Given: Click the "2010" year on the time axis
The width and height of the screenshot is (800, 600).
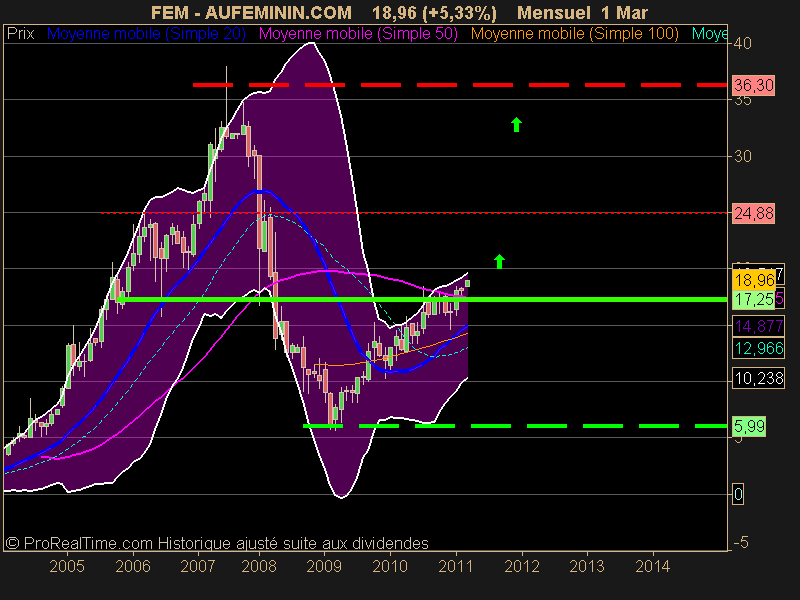Looking at the screenshot, I should (x=390, y=566).
